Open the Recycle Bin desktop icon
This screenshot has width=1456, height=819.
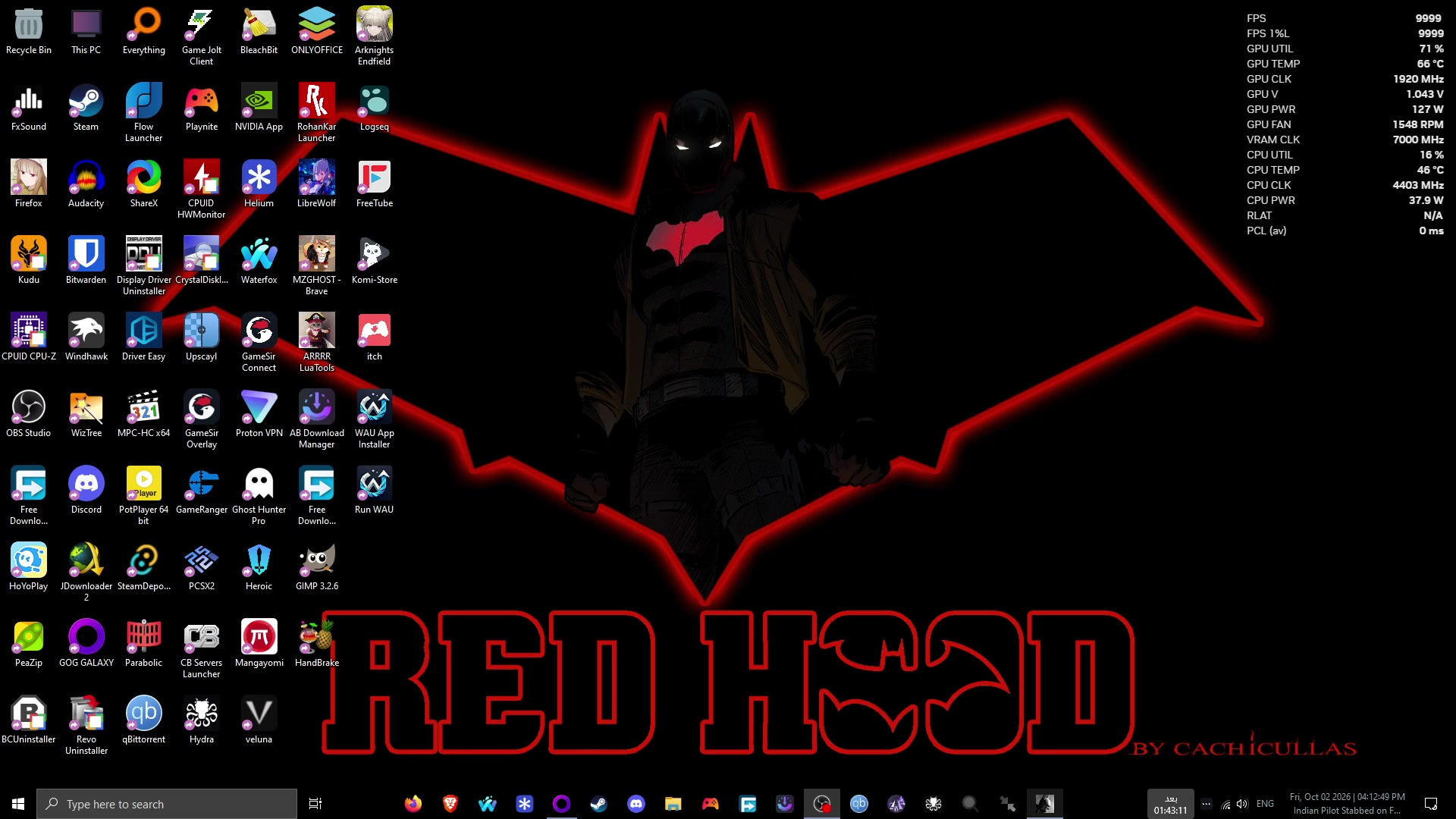coord(29,31)
